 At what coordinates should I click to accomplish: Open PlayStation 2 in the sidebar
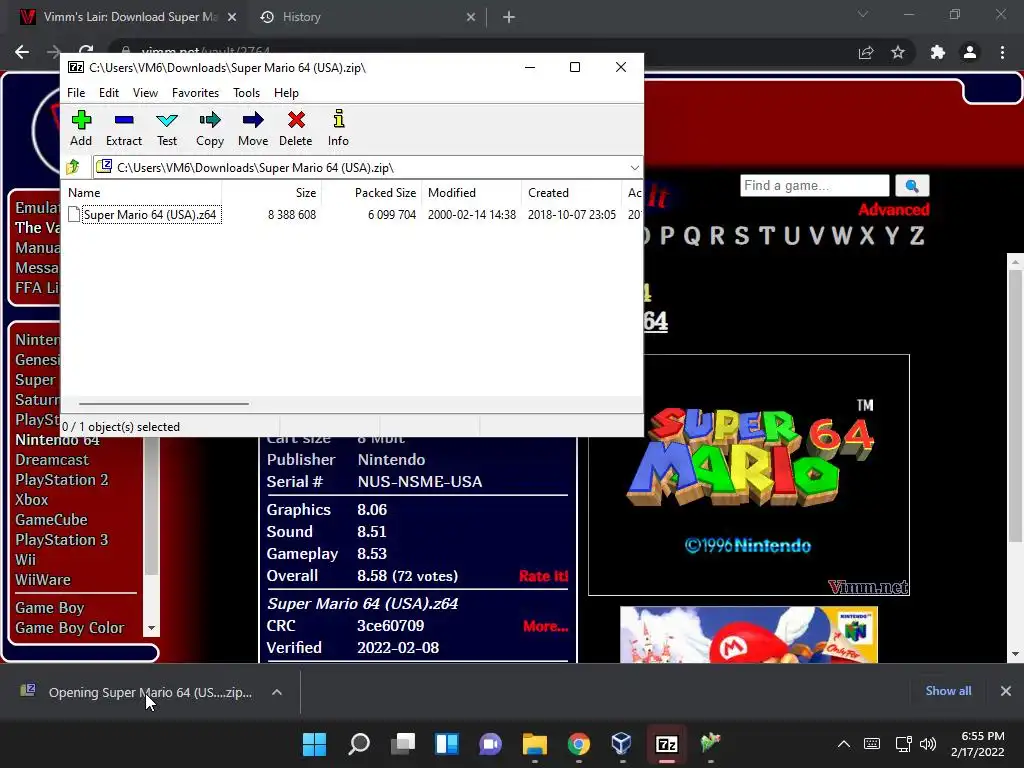(x=62, y=480)
